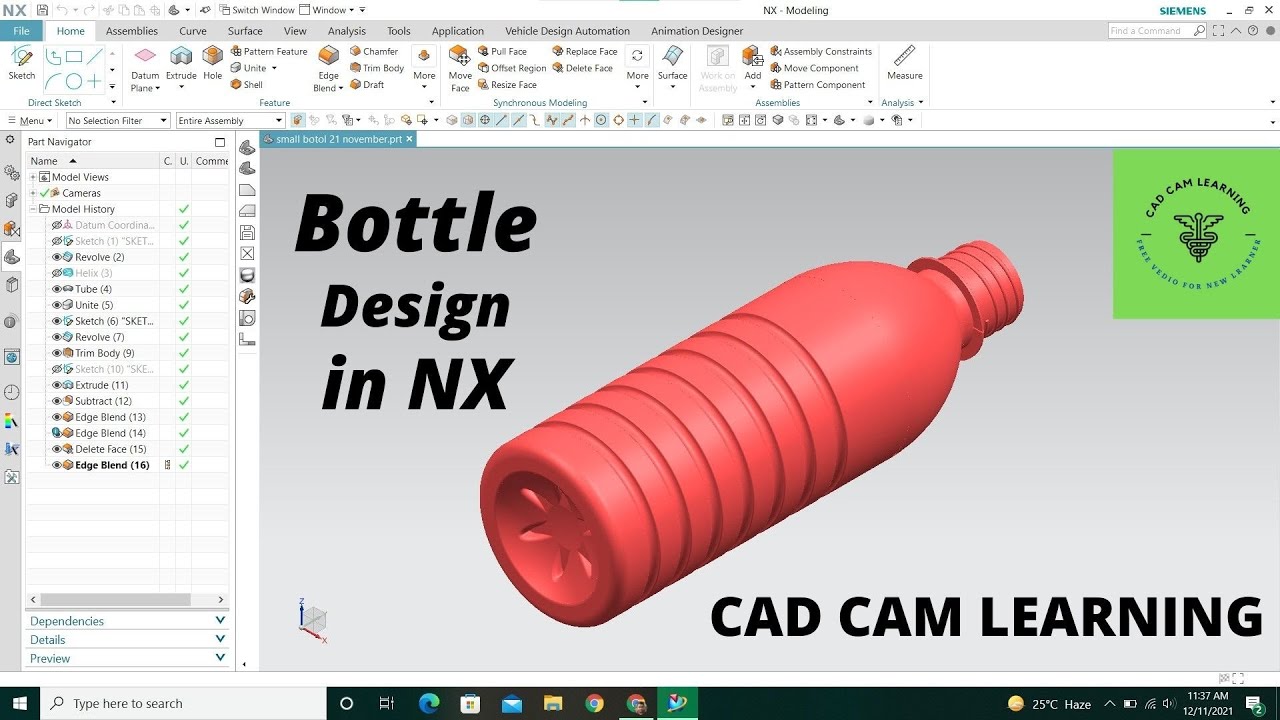This screenshot has height=720, width=1280.
Task: Collapse the Model History node
Action: tap(33, 209)
